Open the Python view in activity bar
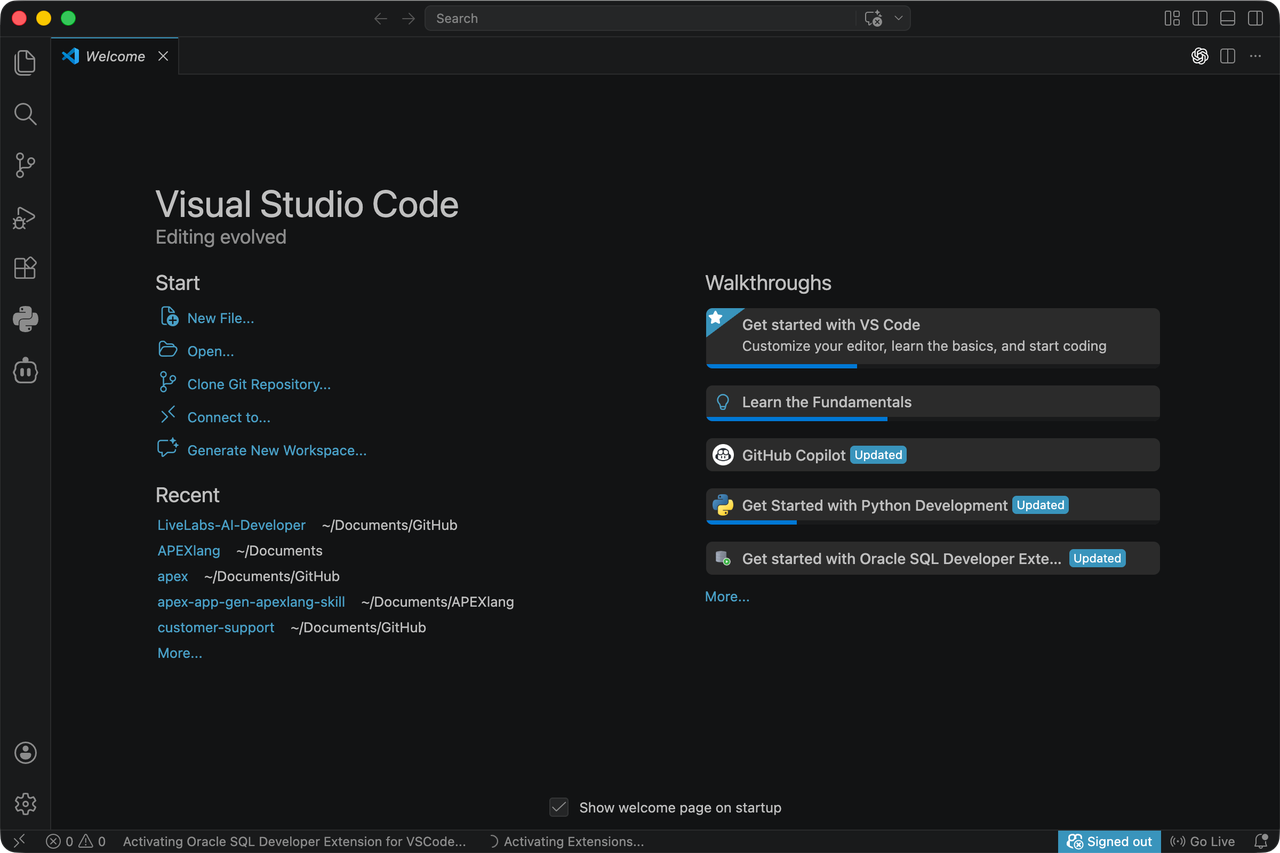The height and width of the screenshot is (853, 1280). [25, 319]
